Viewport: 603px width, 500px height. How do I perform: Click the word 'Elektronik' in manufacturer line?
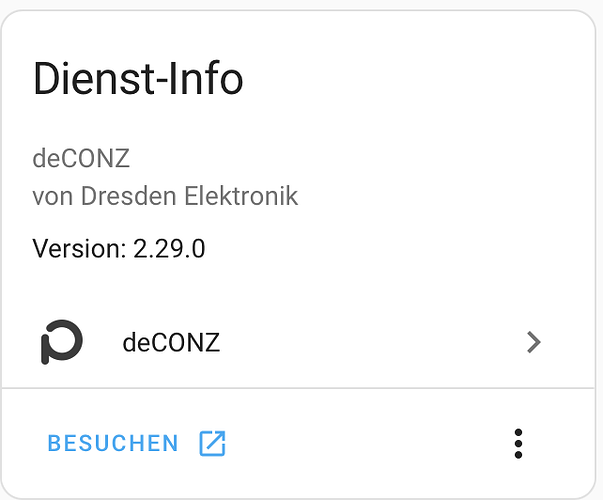coord(241,196)
